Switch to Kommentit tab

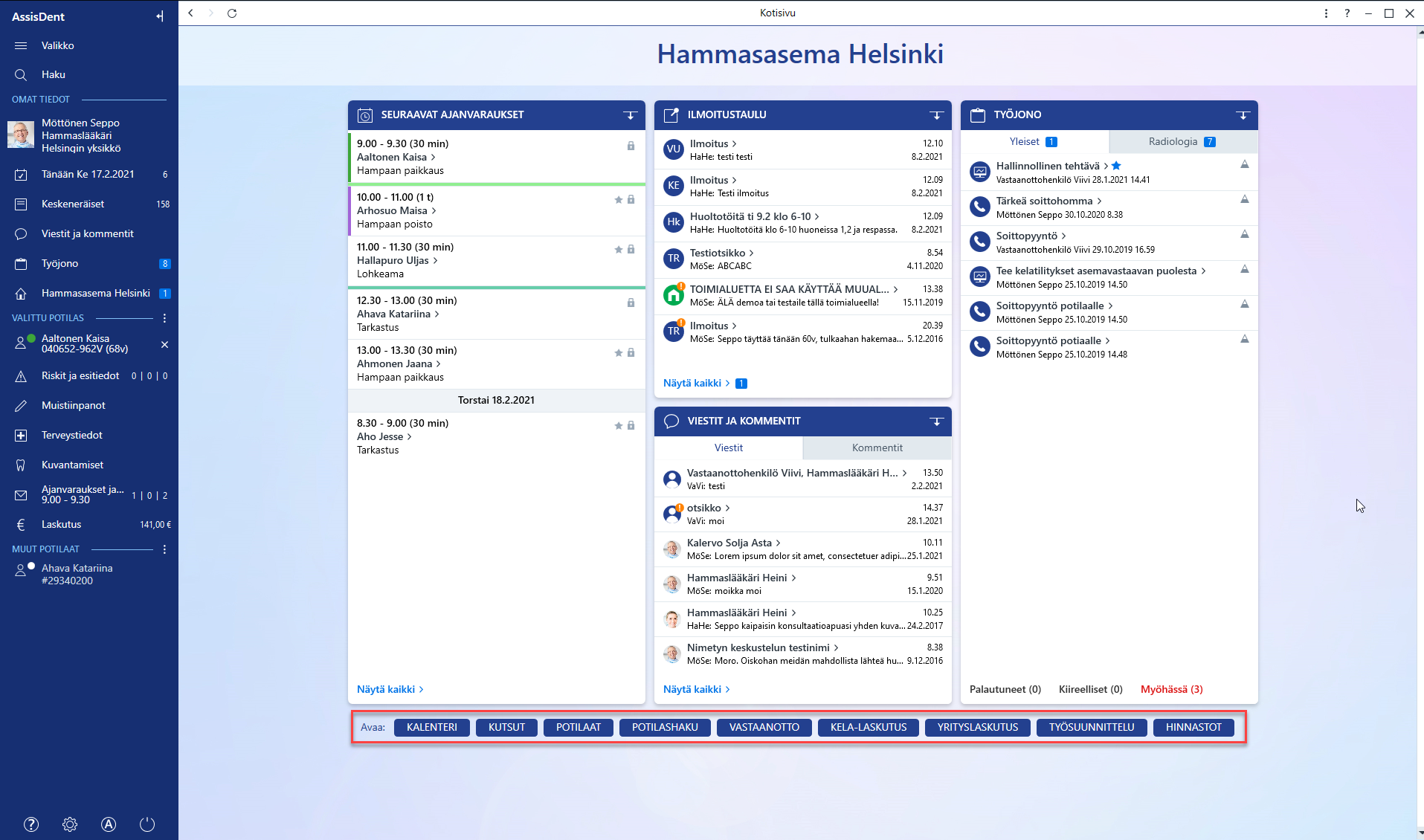pos(877,448)
